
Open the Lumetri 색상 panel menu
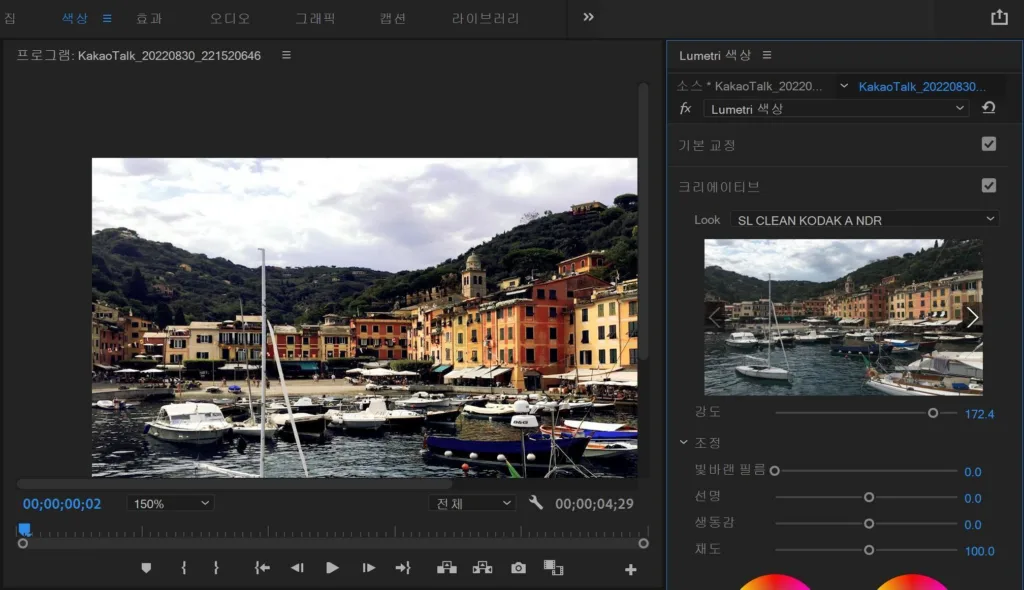(767, 55)
